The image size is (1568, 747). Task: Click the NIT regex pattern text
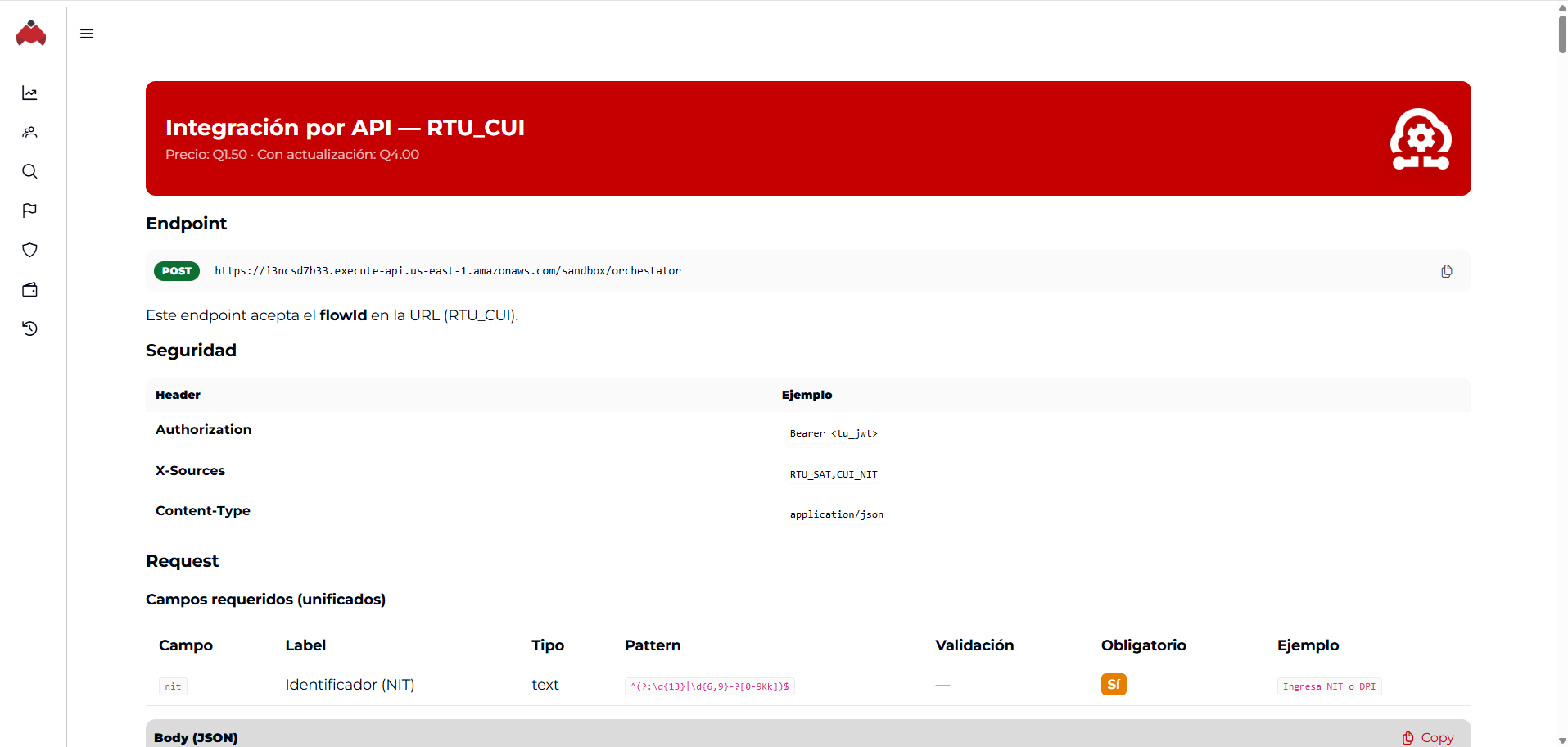709,686
